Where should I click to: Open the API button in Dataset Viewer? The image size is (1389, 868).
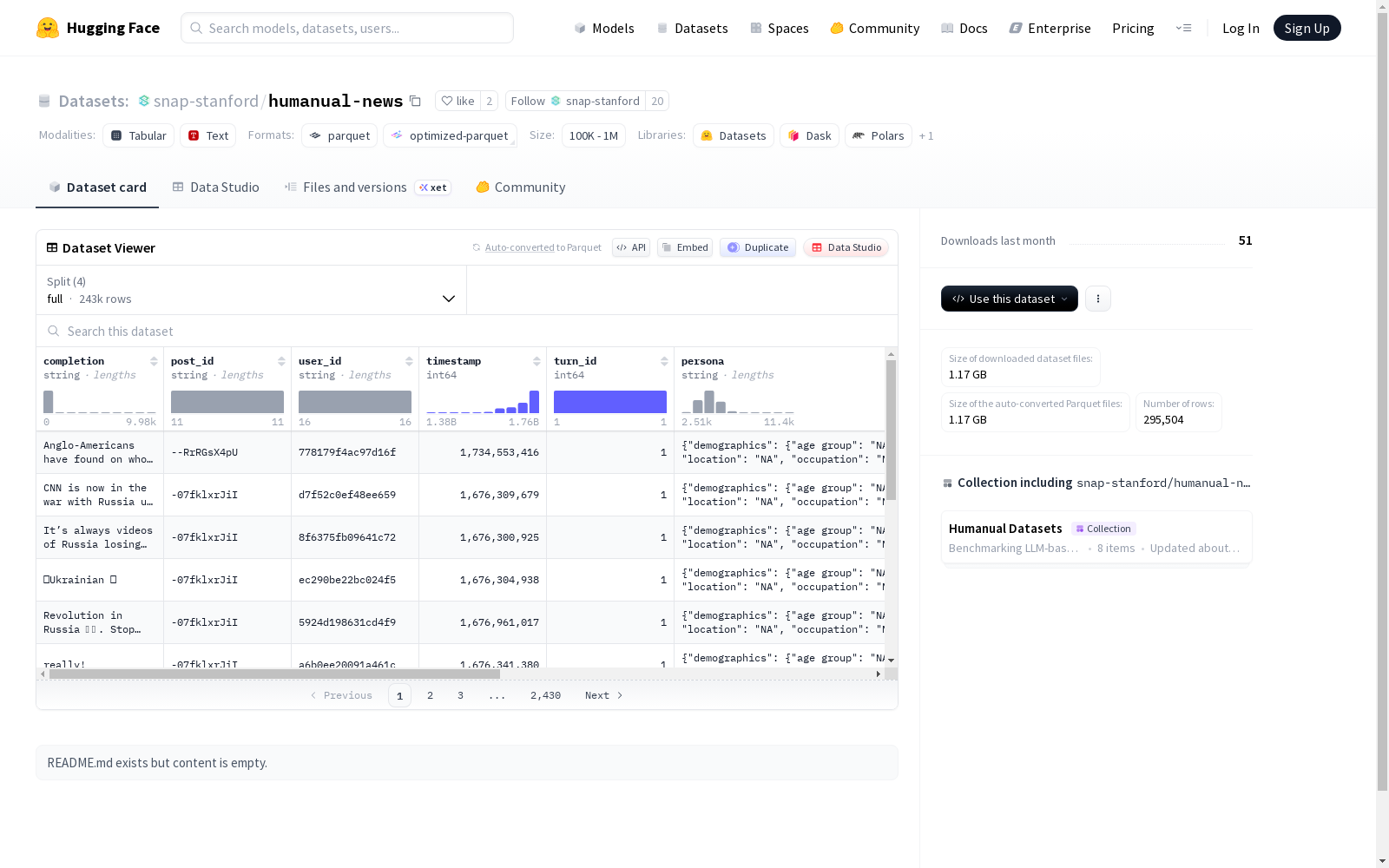pos(631,247)
